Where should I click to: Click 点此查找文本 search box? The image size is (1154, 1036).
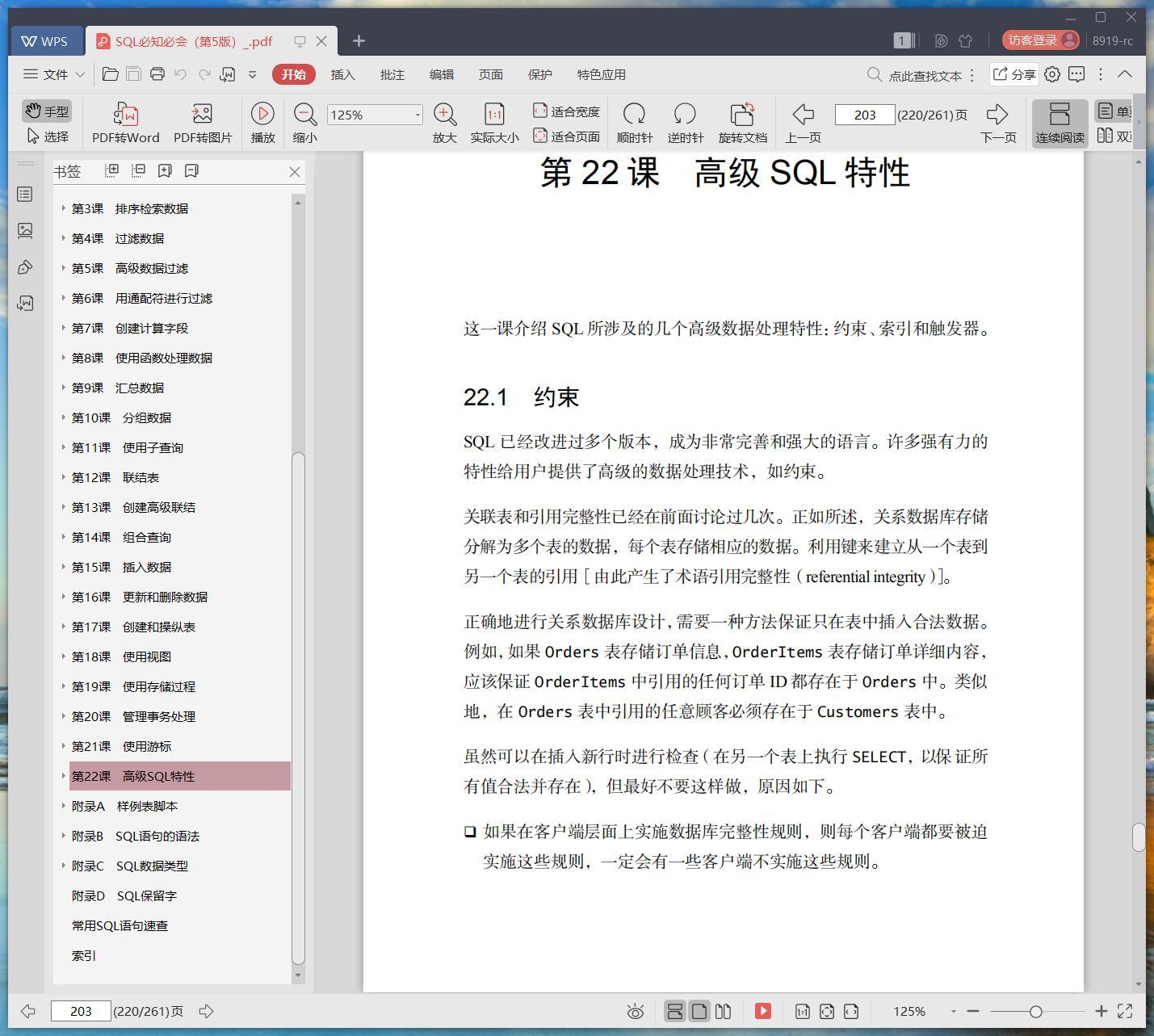coord(915,75)
